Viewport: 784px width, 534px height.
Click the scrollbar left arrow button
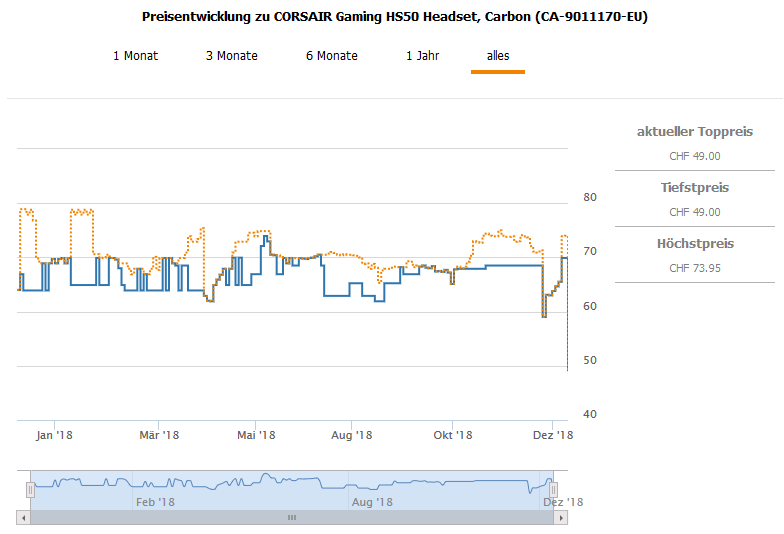click(24, 518)
